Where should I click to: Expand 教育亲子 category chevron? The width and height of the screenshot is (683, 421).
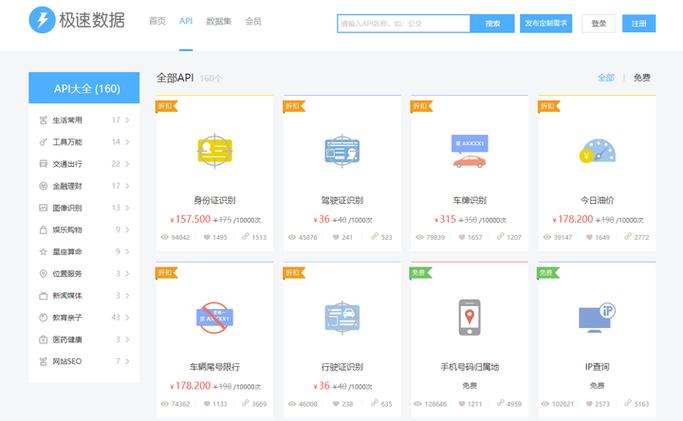coord(128,317)
